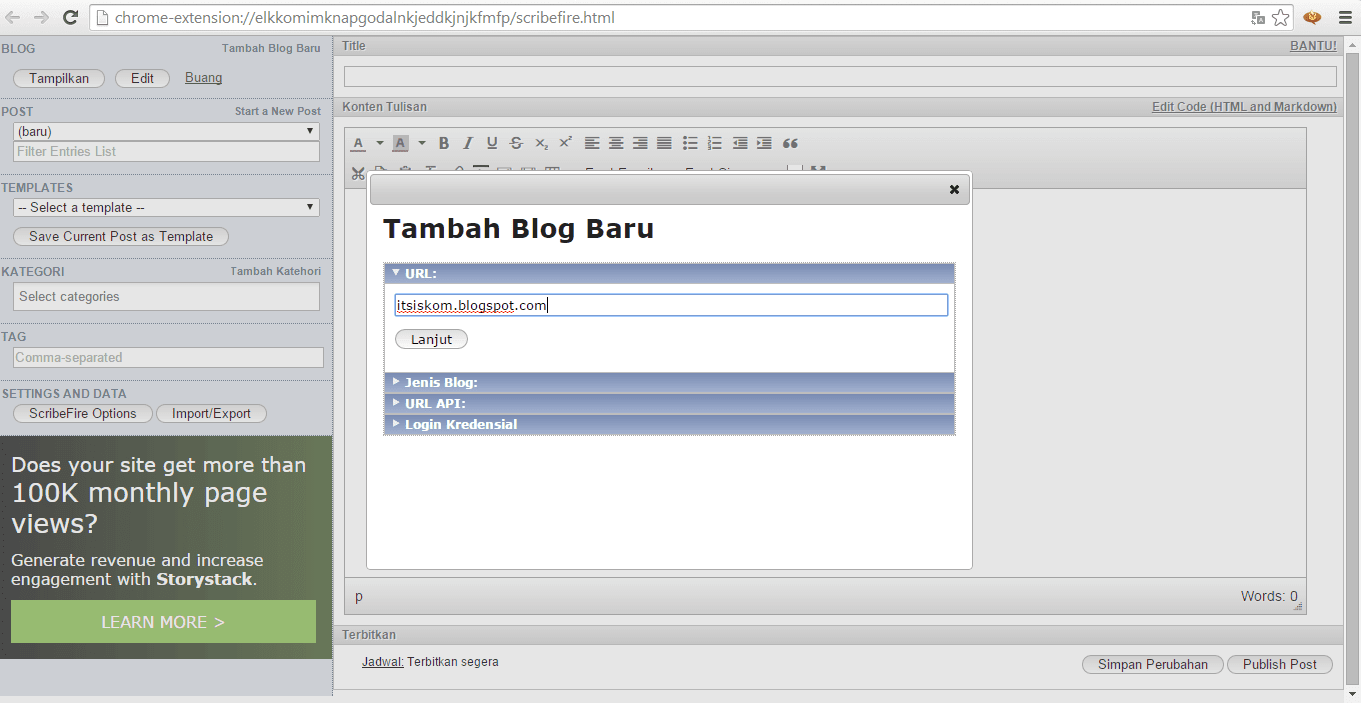Screen dimensions: 1361x703
Task: Click the translate page icon
Action: [1258, 18]
